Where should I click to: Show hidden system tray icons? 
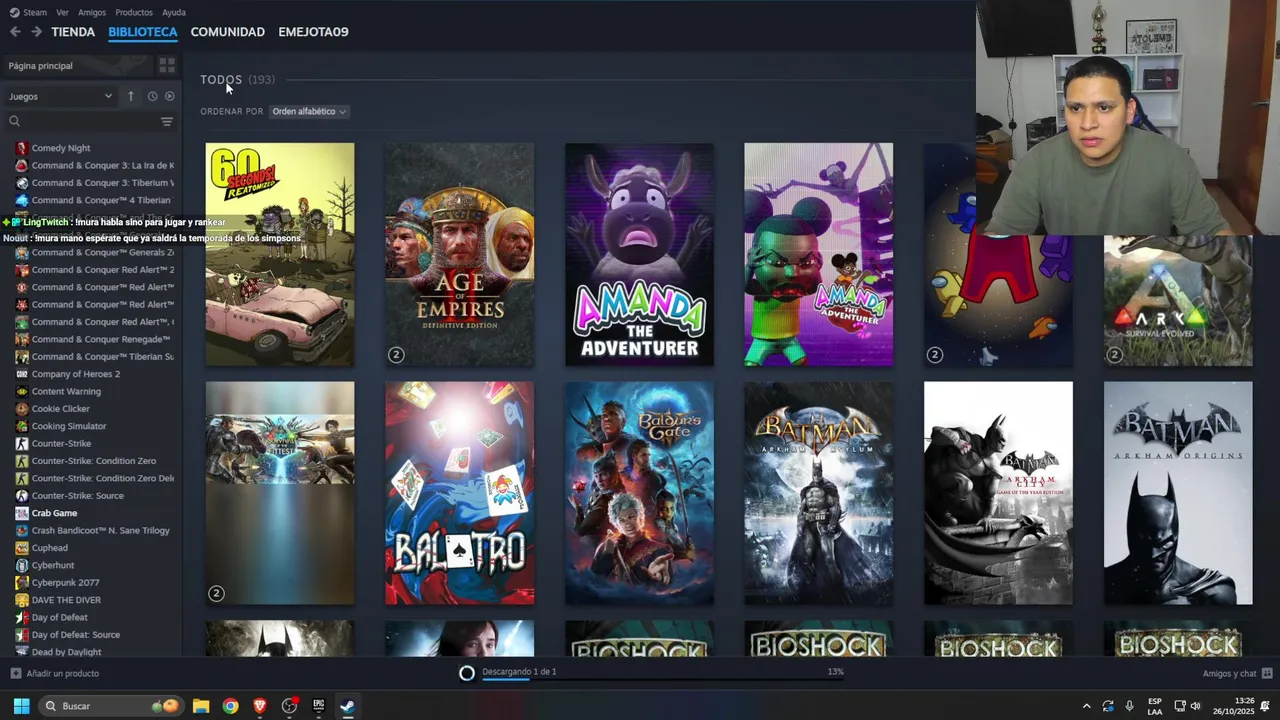point(1086,706)
